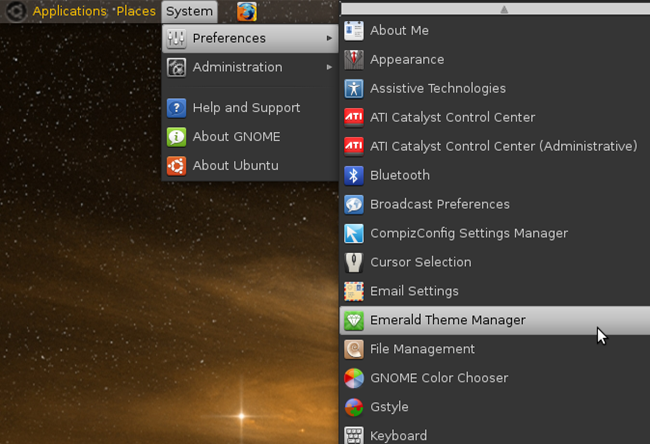Open the Places menu
Image resolution: width=650 pixels, height=444 pixels.
pos(135,12)
